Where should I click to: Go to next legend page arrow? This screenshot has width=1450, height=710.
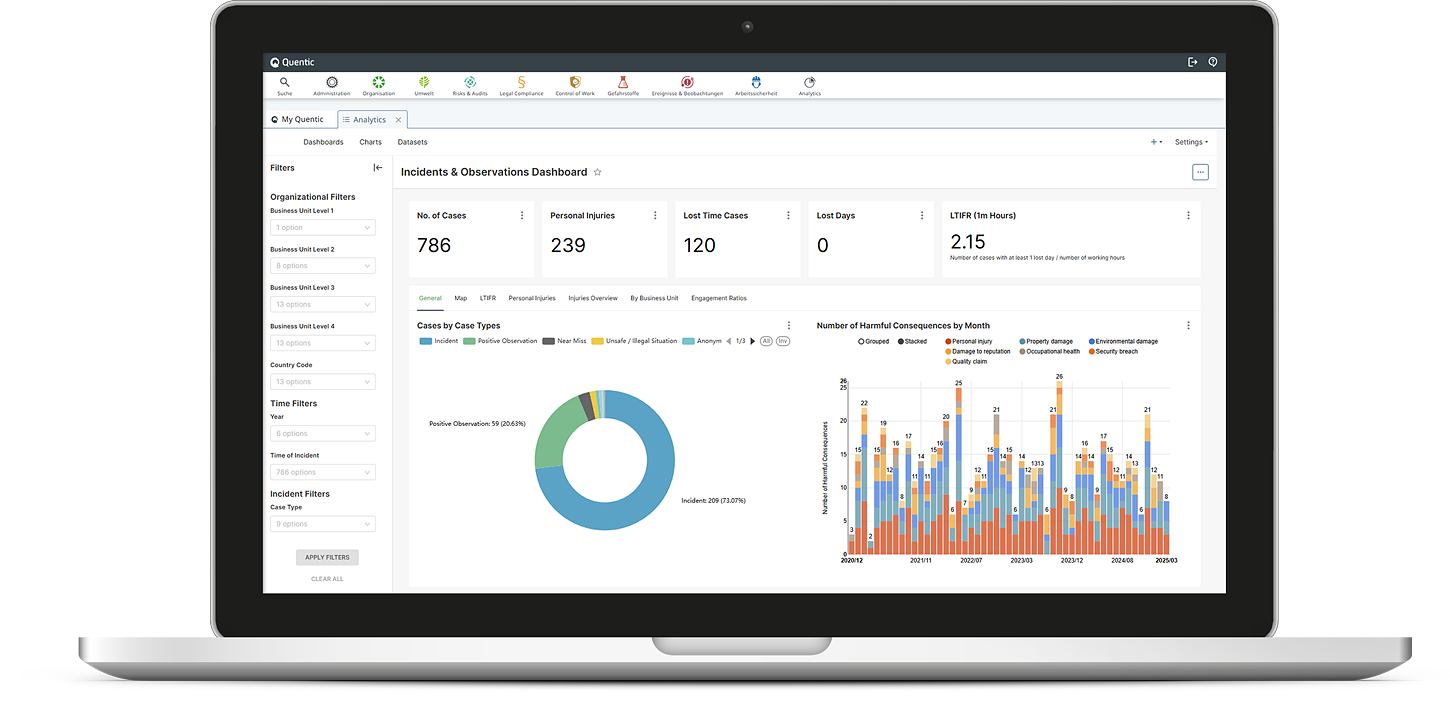click(x=752, y=341)
